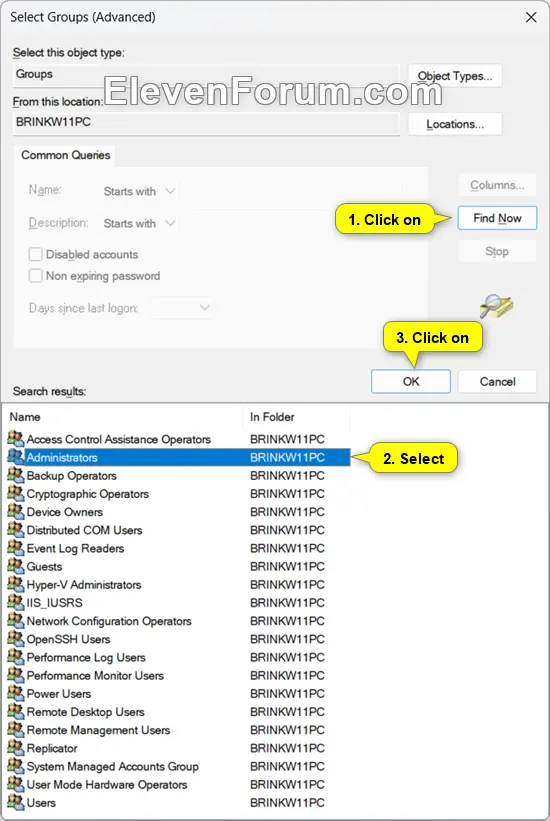This screenshot has height=821, width=550.
Task: Confirm selection with the OK button
Action: tap(411, 381)
